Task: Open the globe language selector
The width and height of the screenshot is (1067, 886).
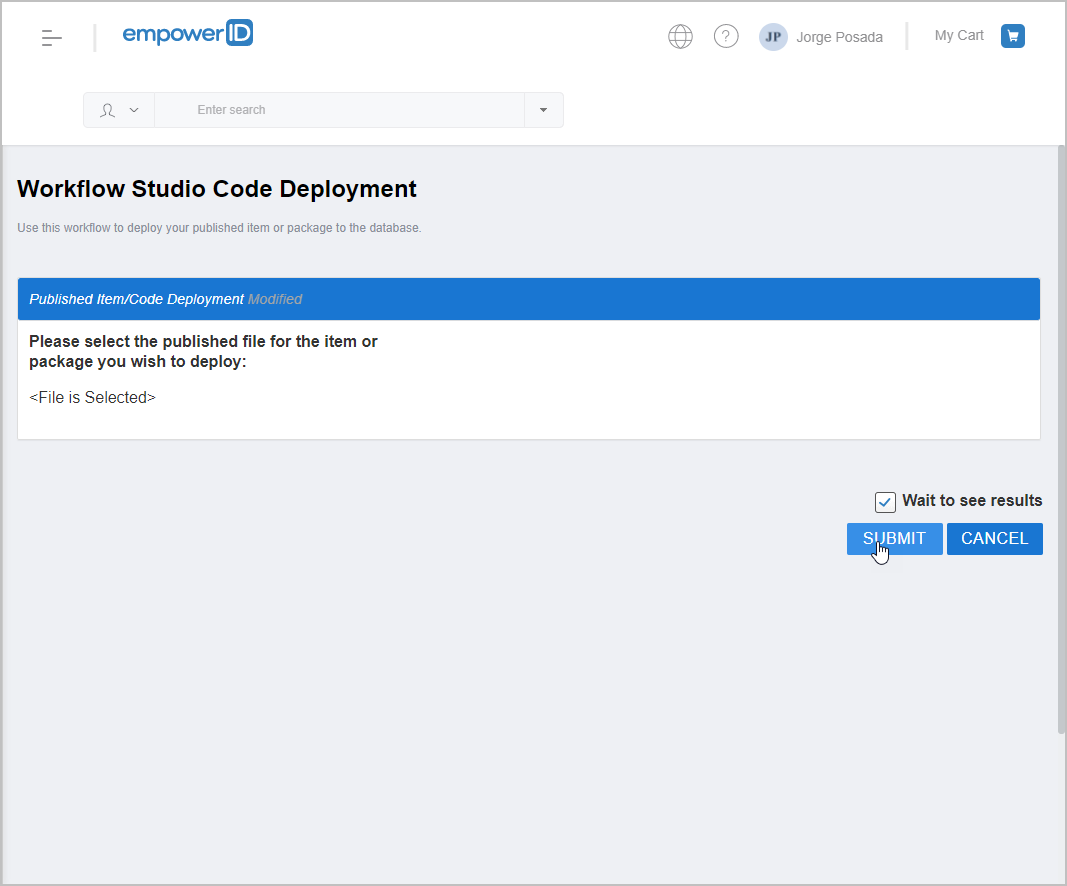Action: click(x=680, y=37)
